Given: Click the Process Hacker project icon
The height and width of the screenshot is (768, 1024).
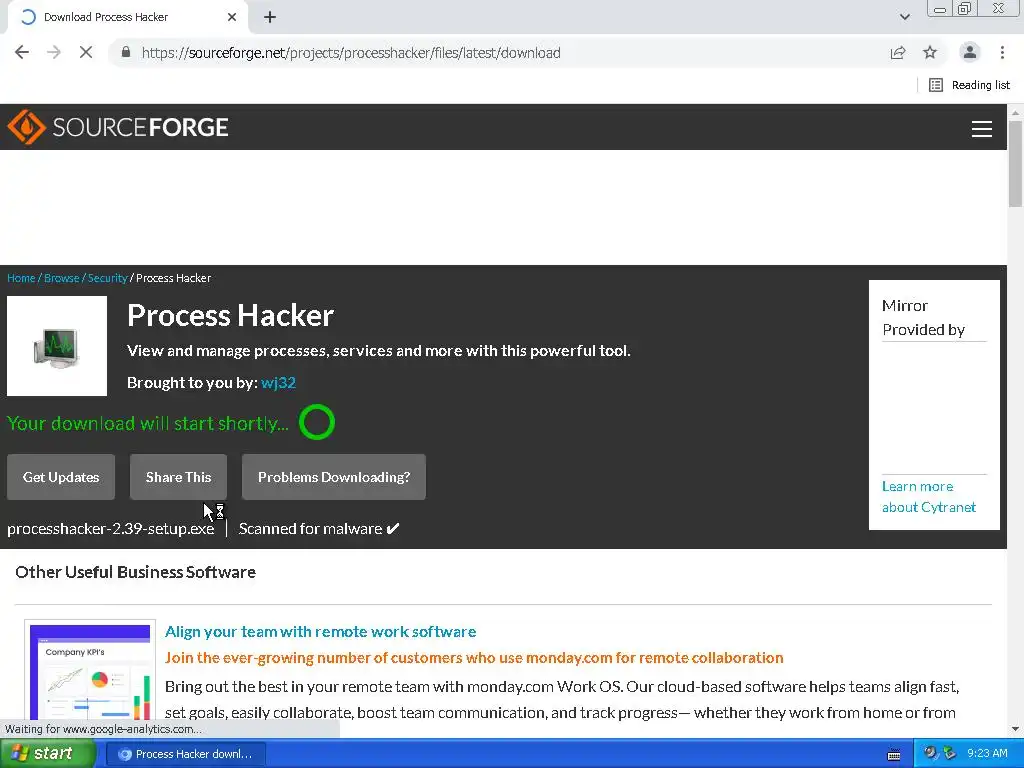Looking at the screenshot, I should [x=57, y=346].
